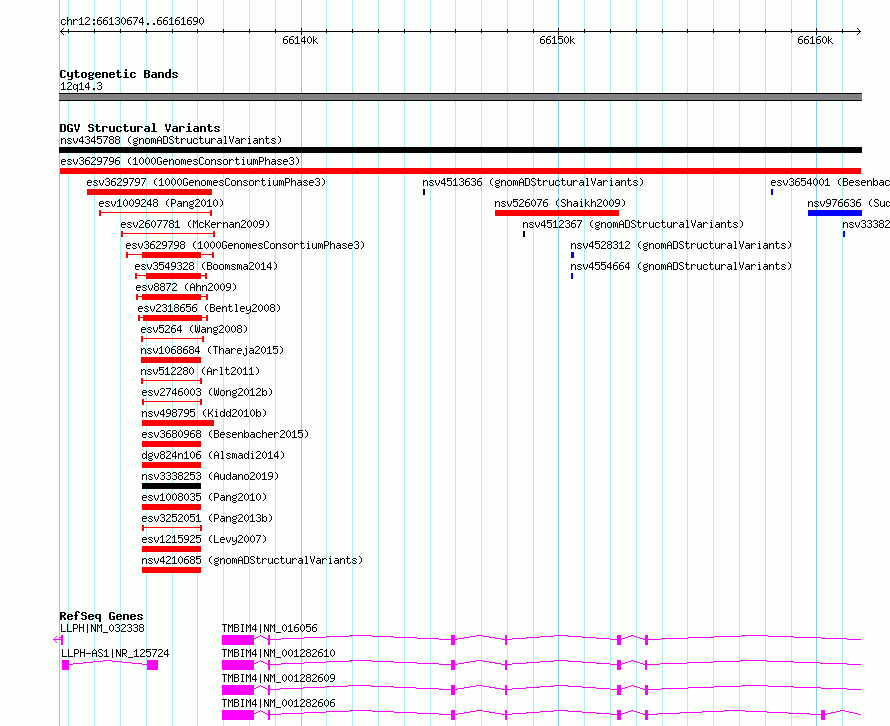Click the gray 12q14.3 cytogenetic band
This screenshot has height=726, width=890.
[460, 97]
